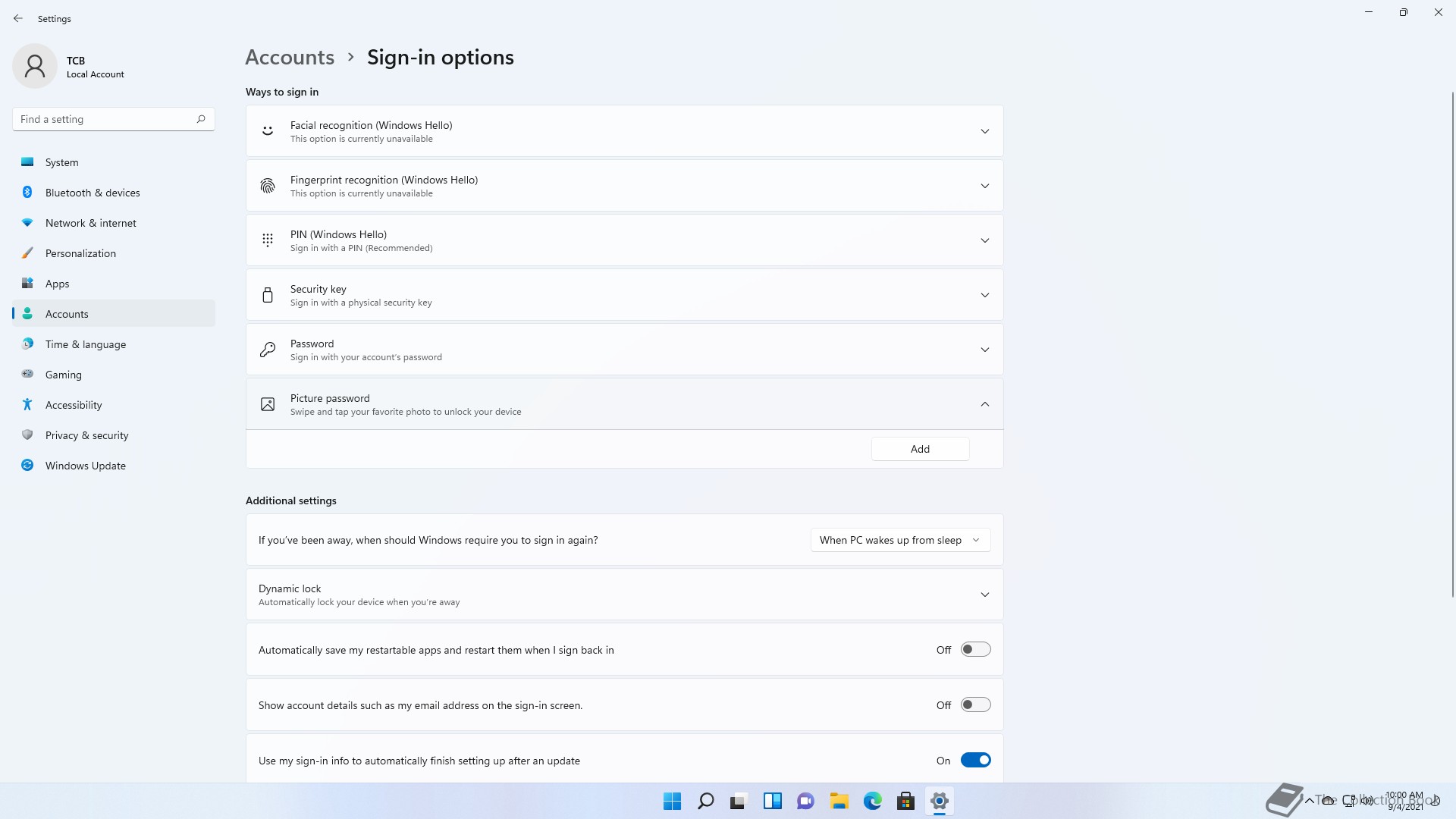Go to Accounts breadcrumb link
Image resolution: width=1456 pixels, height=819 pixels.
tap(290, 57)
